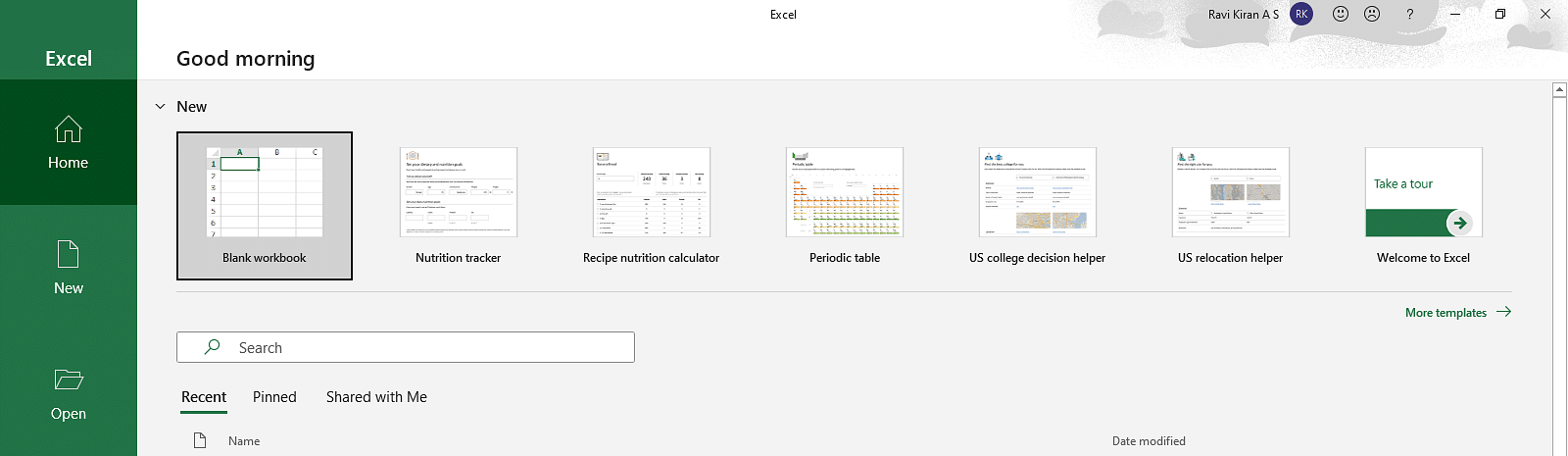This screenshot has width=1568, height=456.
Task: Click the file type icon column header
Action: [200, 440]
